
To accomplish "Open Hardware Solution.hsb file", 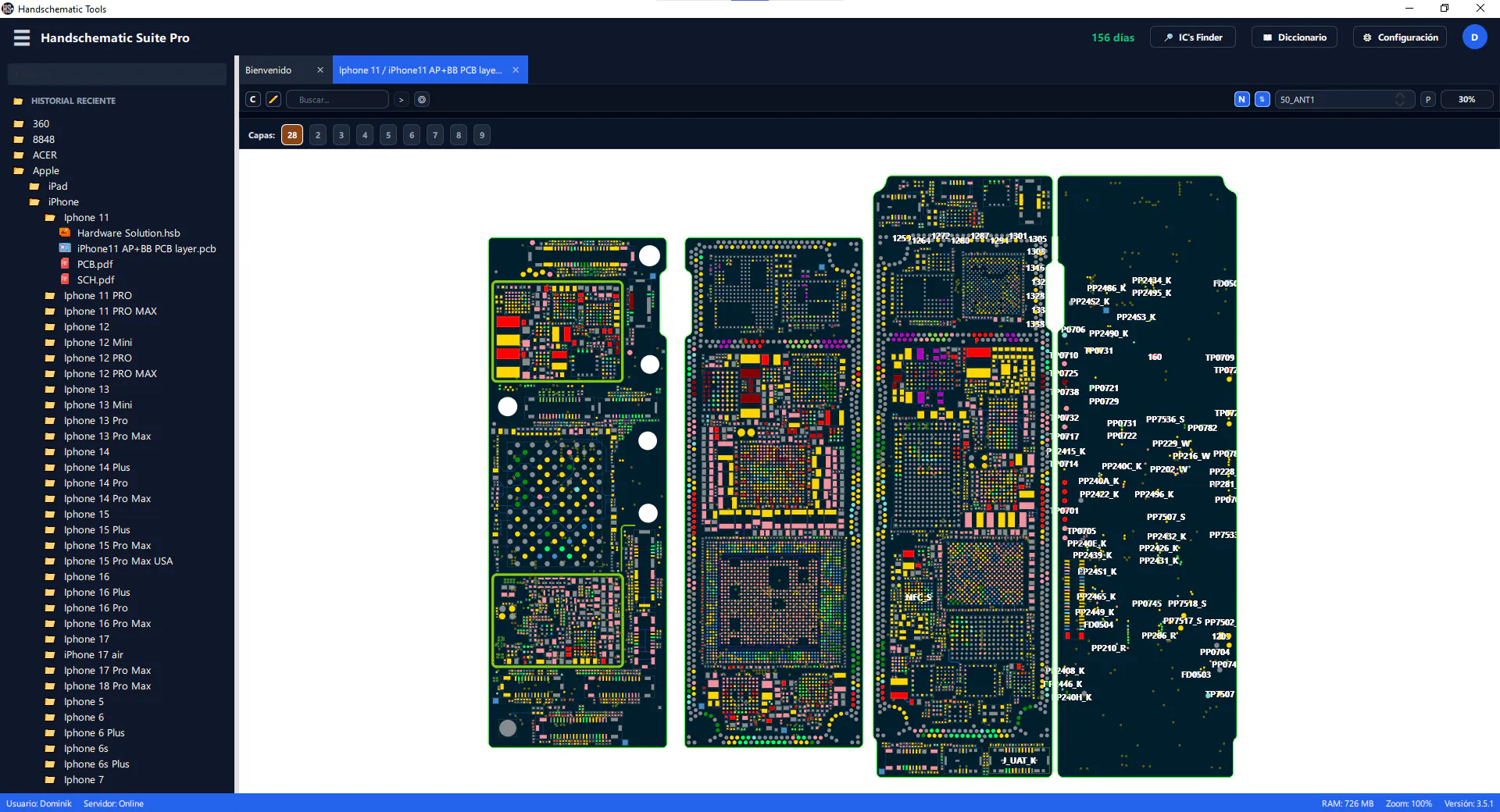I will coord(128,233).
